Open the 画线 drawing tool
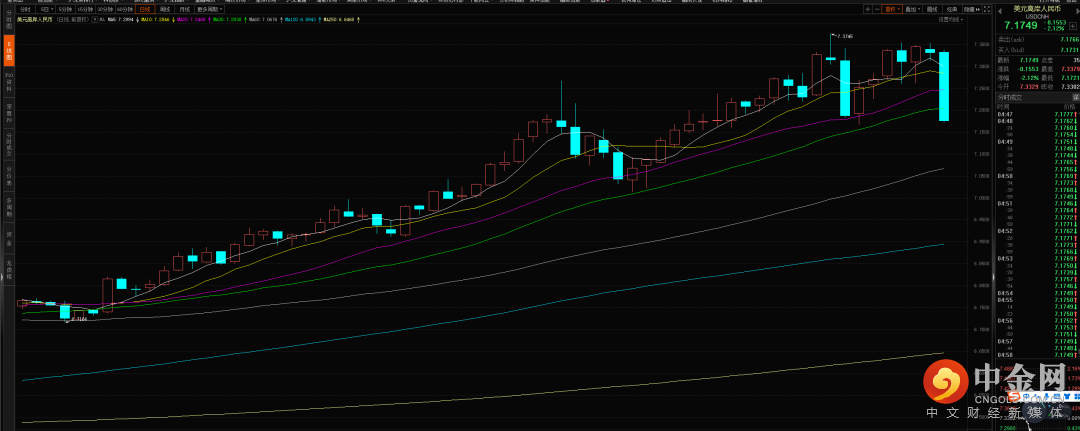Screen dimensions: 1080x431 coord(932,9)
